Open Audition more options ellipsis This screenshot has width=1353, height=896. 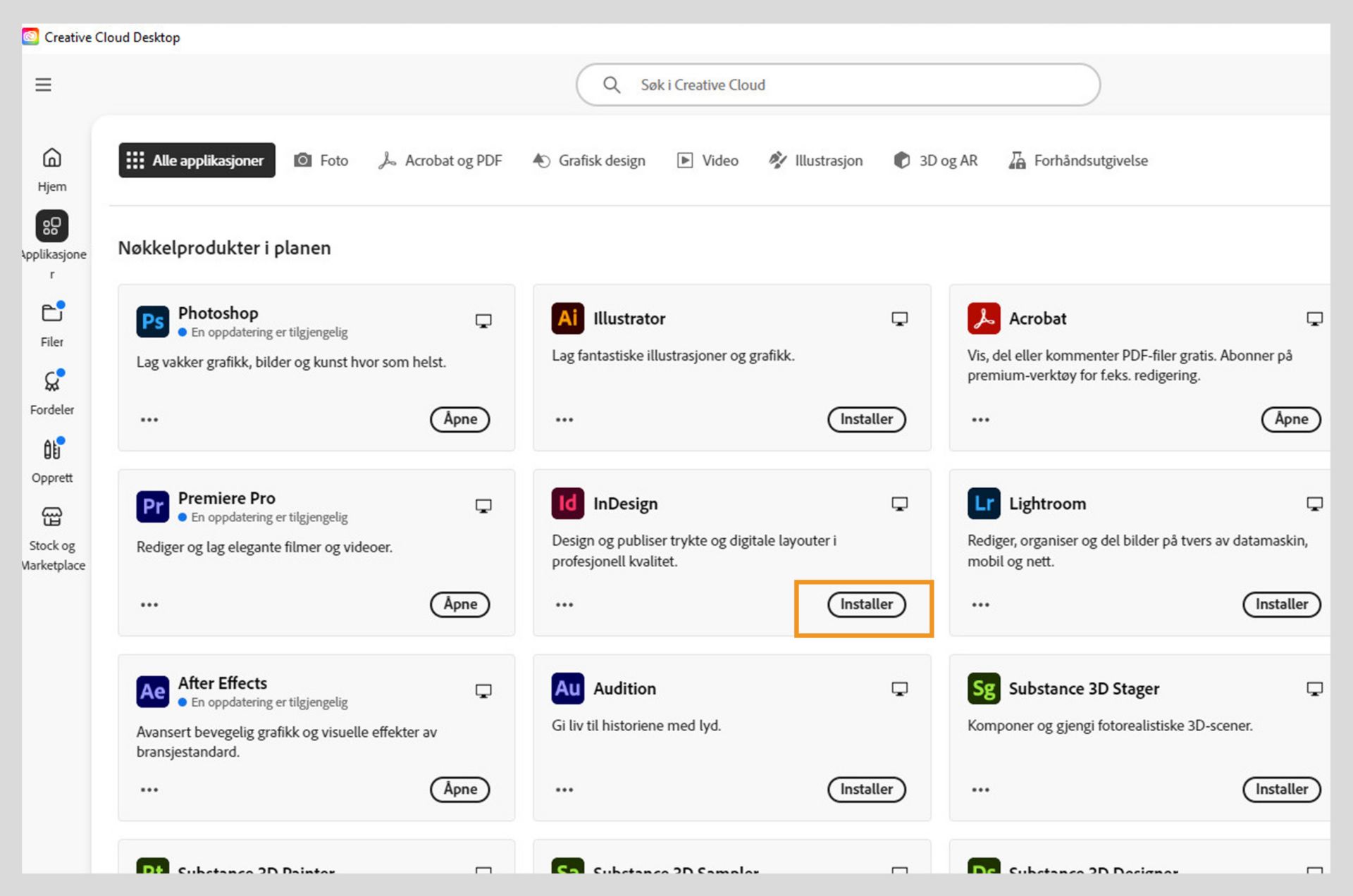564,790
